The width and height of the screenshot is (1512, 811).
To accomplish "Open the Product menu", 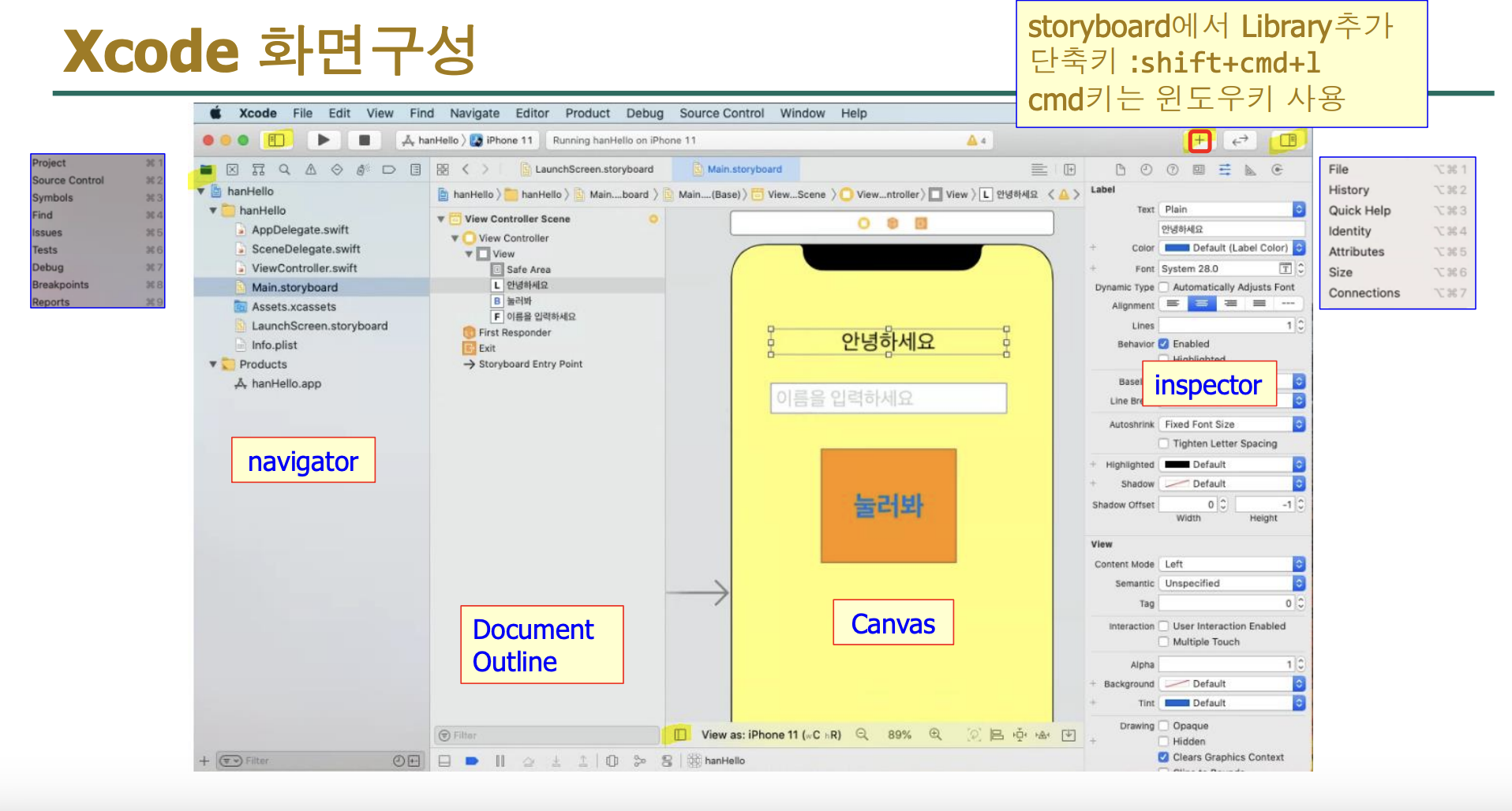I will (x=587, y=114).
